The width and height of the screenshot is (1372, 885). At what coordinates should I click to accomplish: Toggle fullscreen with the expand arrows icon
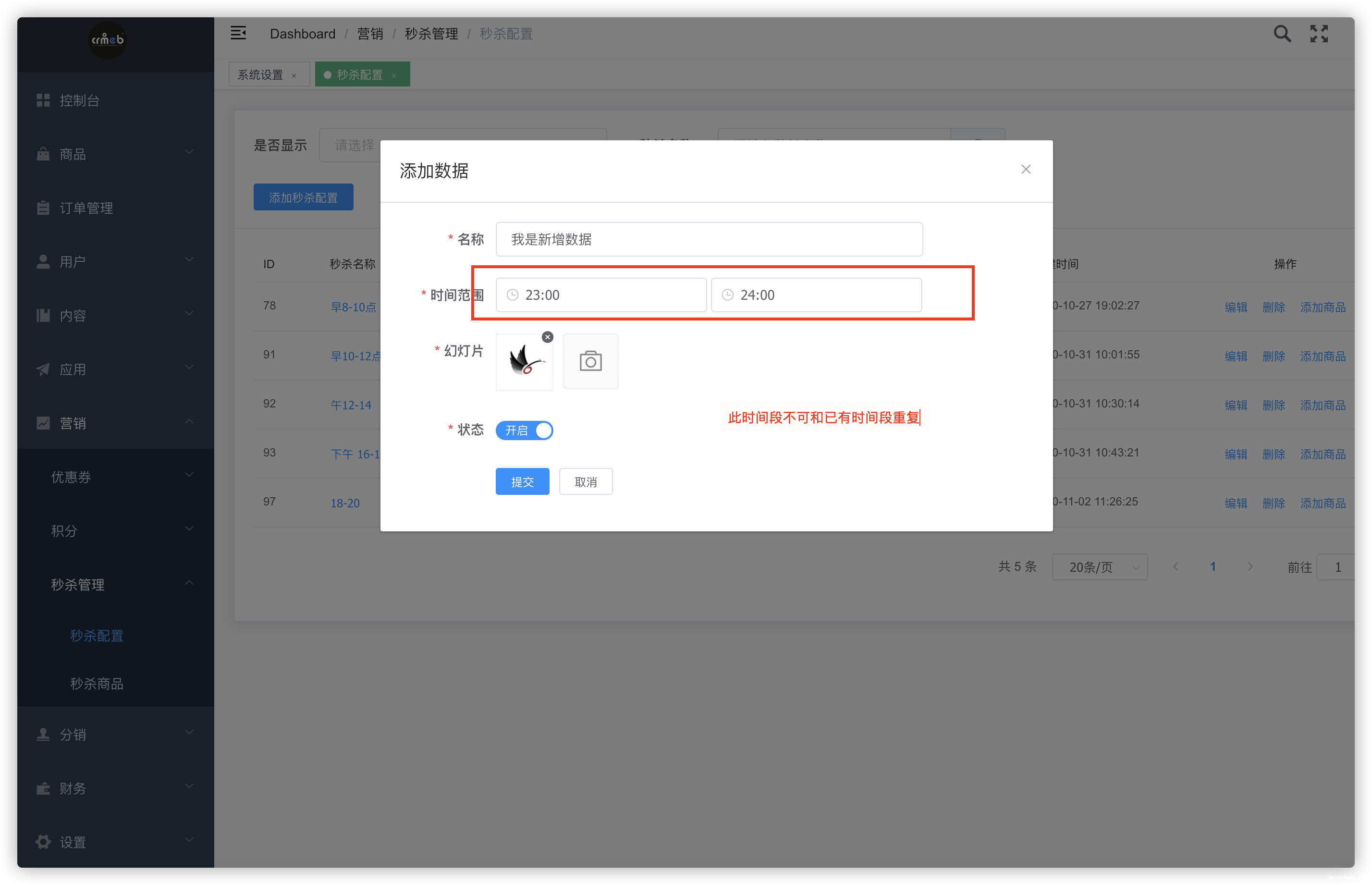click(1319, 34)
